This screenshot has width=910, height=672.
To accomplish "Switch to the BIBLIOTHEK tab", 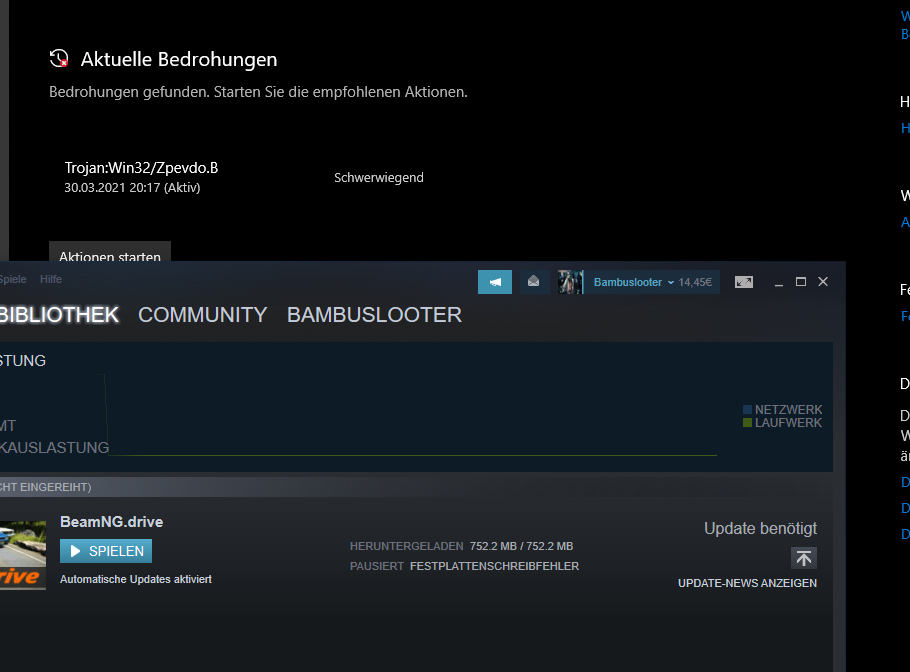I will [59, 315].
